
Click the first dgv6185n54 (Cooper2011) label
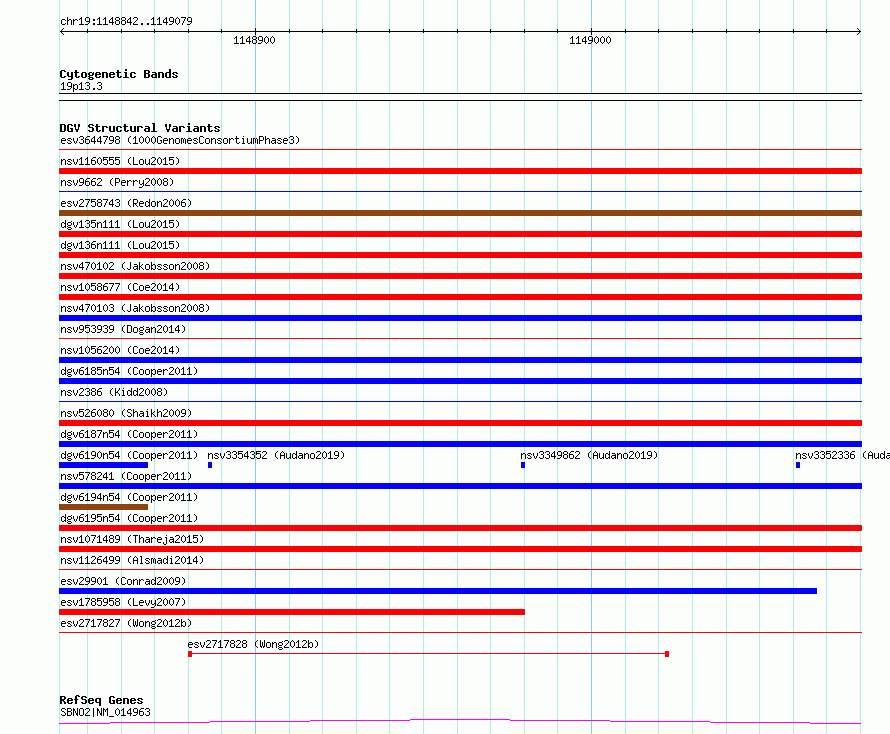[x=129, y=371]
